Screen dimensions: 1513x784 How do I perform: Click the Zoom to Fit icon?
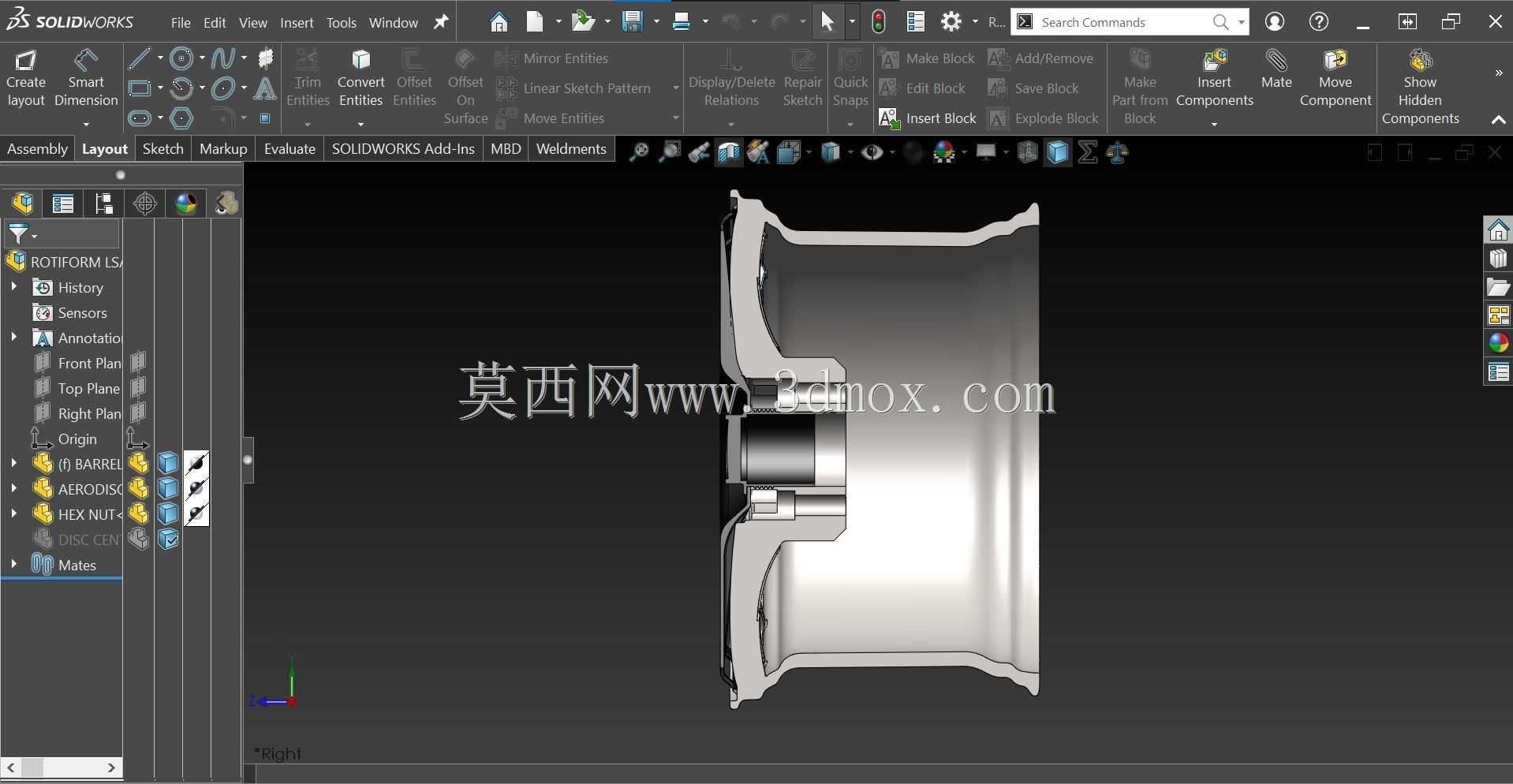[x=638, y=152]
